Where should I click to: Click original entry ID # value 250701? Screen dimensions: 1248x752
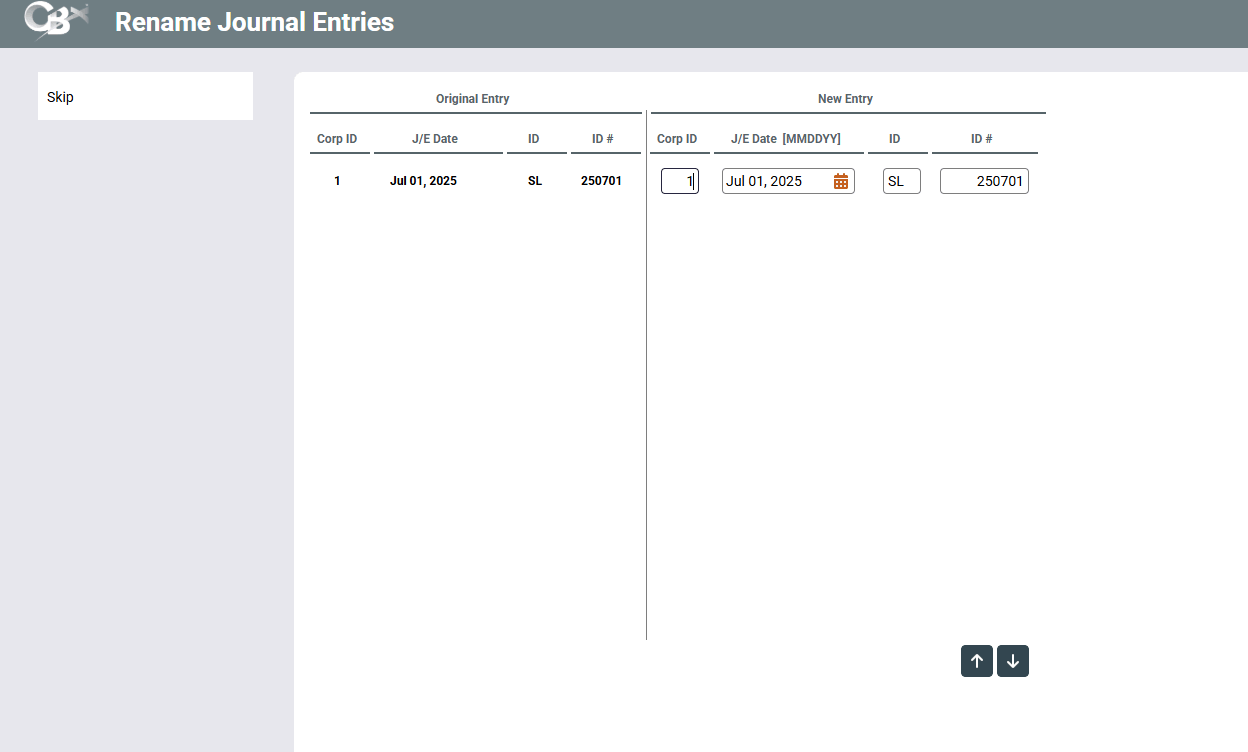(x=601, y=181)
